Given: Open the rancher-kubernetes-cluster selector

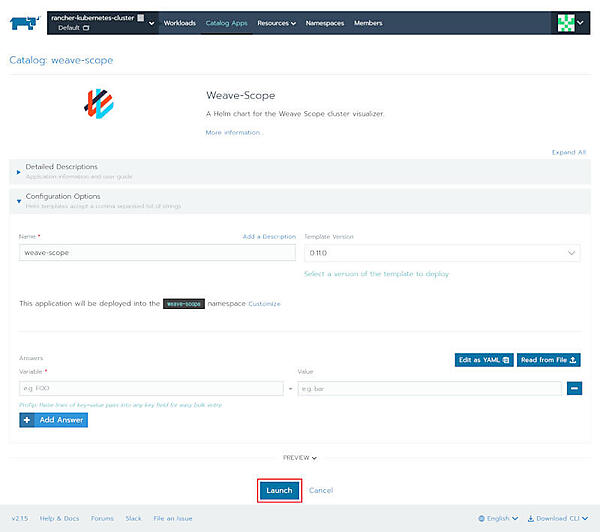Looking at the screenshot, I should pyautogui.click(x=101, y=23).
